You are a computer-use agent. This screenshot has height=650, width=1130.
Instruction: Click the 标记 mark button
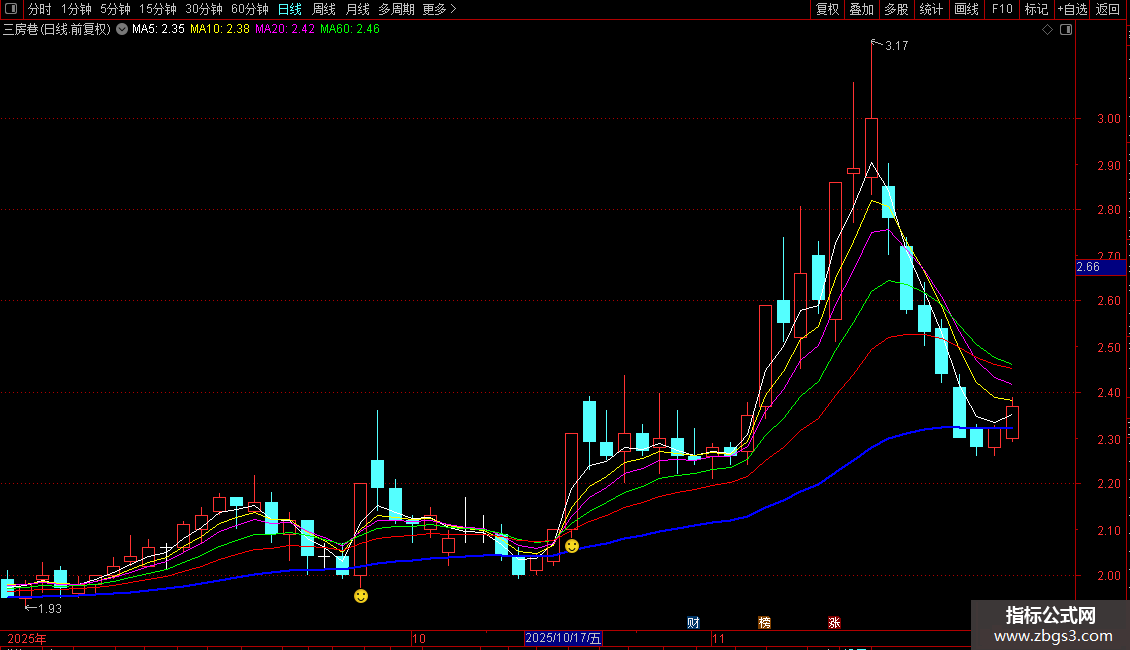[1036, 9]
